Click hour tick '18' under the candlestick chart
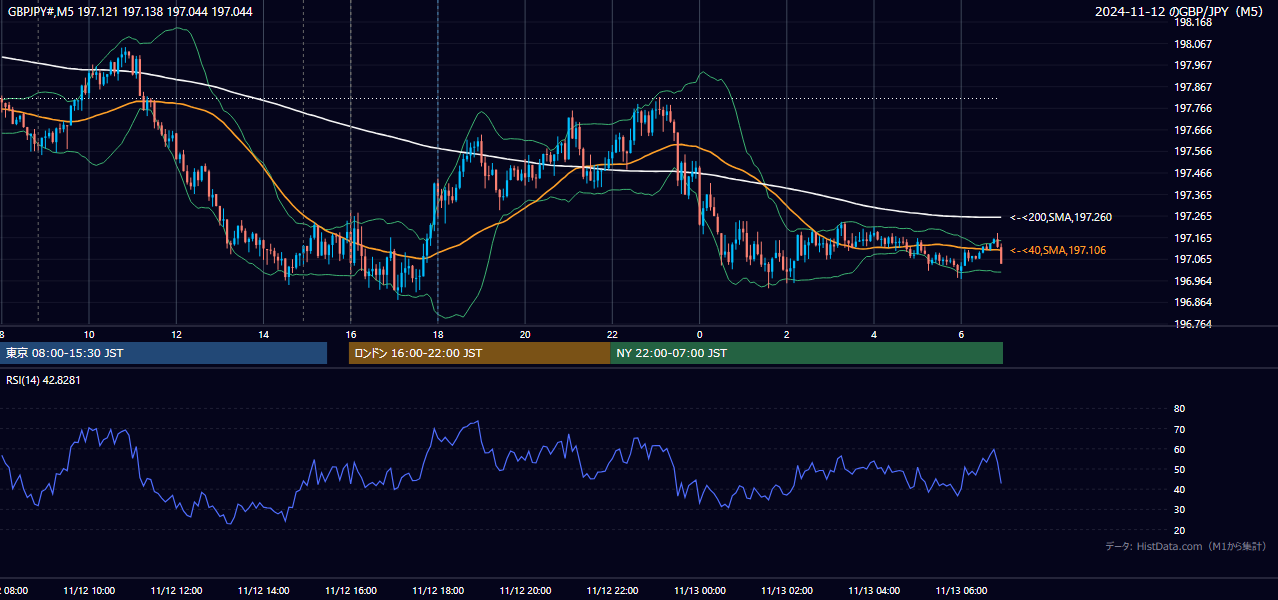 pos(438,334)
